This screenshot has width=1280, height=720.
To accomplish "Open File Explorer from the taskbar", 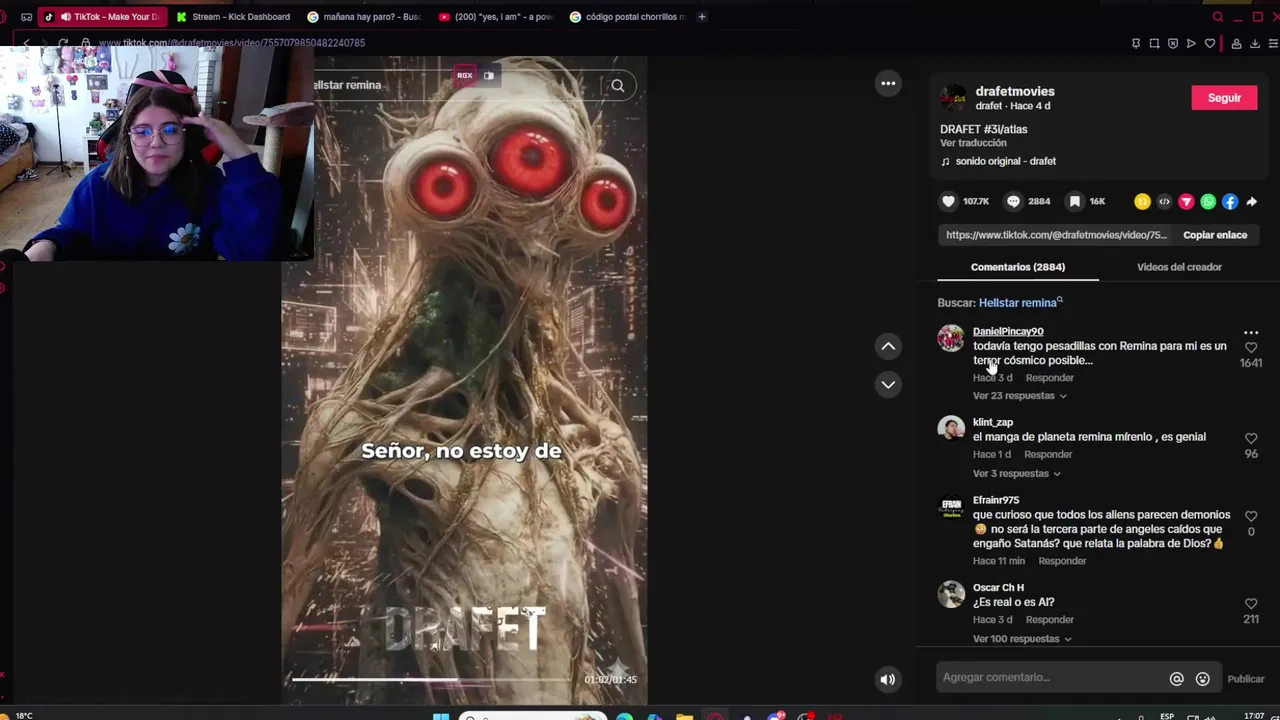I will click(684, 716).
